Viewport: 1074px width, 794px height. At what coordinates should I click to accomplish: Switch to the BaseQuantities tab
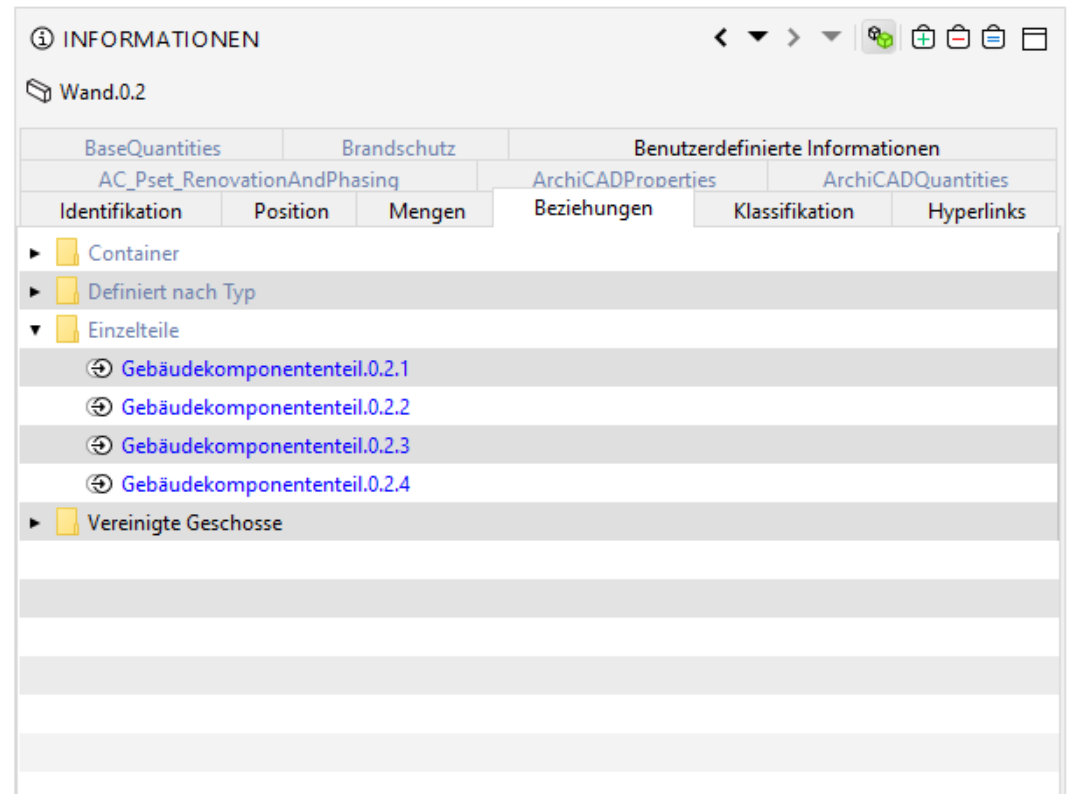click(152, 147)
